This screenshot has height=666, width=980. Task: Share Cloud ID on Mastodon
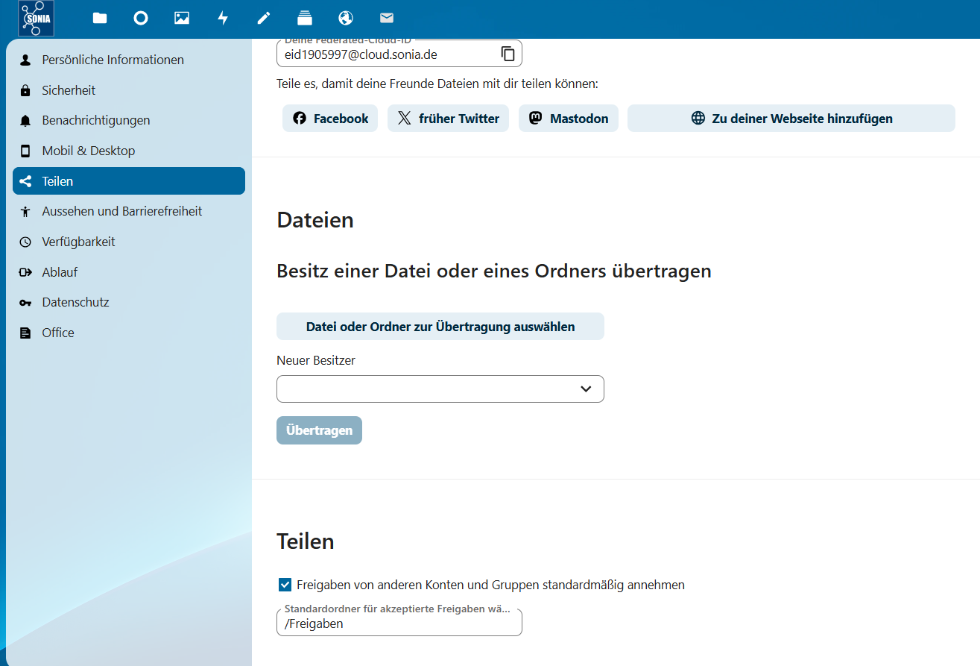(x=568, y=118)
